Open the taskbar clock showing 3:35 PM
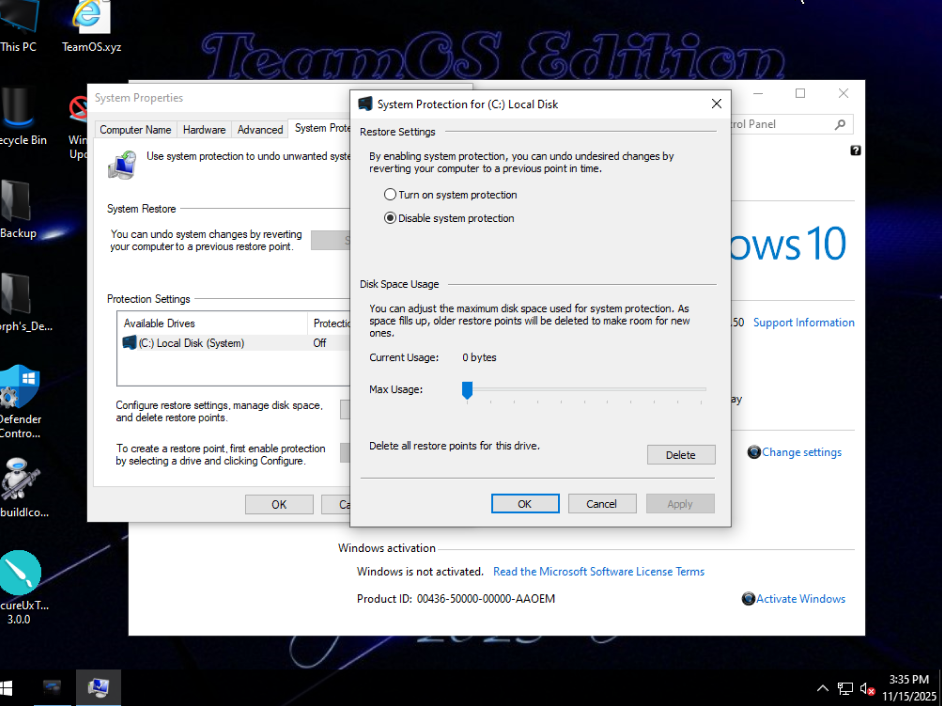The image size is (942, 706). [x=909, y=688]
